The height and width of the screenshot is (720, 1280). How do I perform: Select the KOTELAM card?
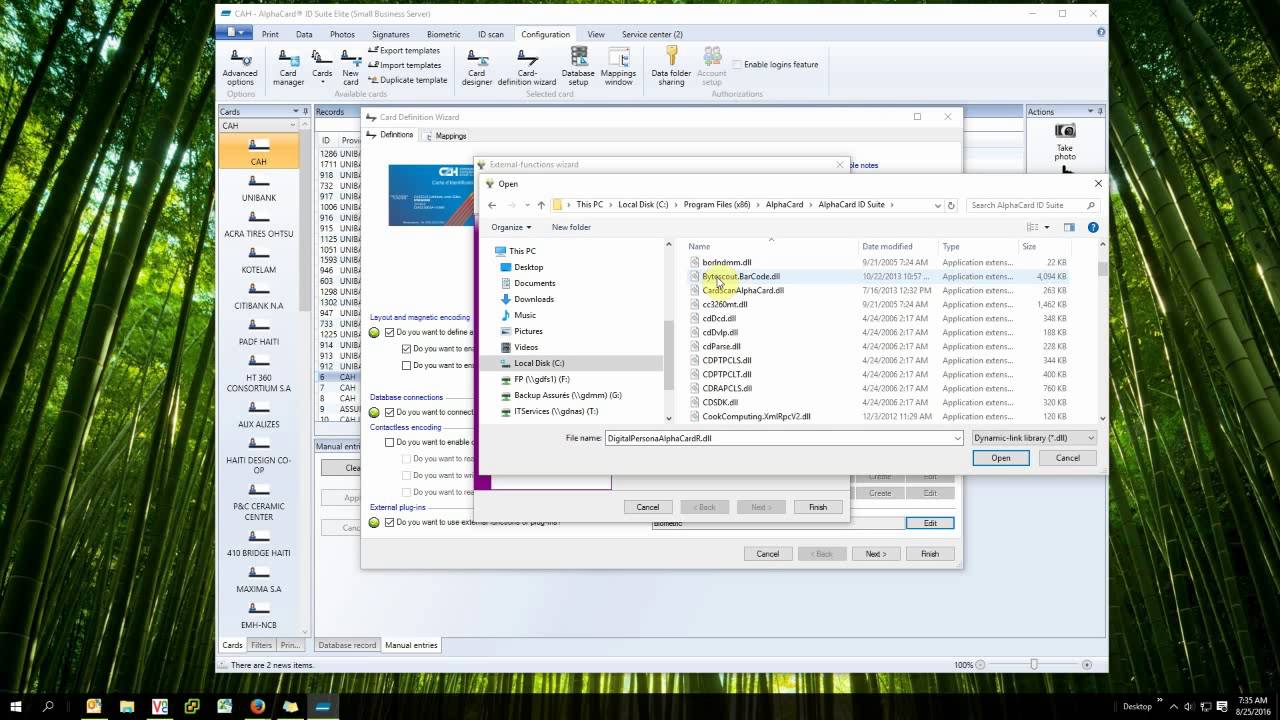pyautogui.click(x=259, y=260)
